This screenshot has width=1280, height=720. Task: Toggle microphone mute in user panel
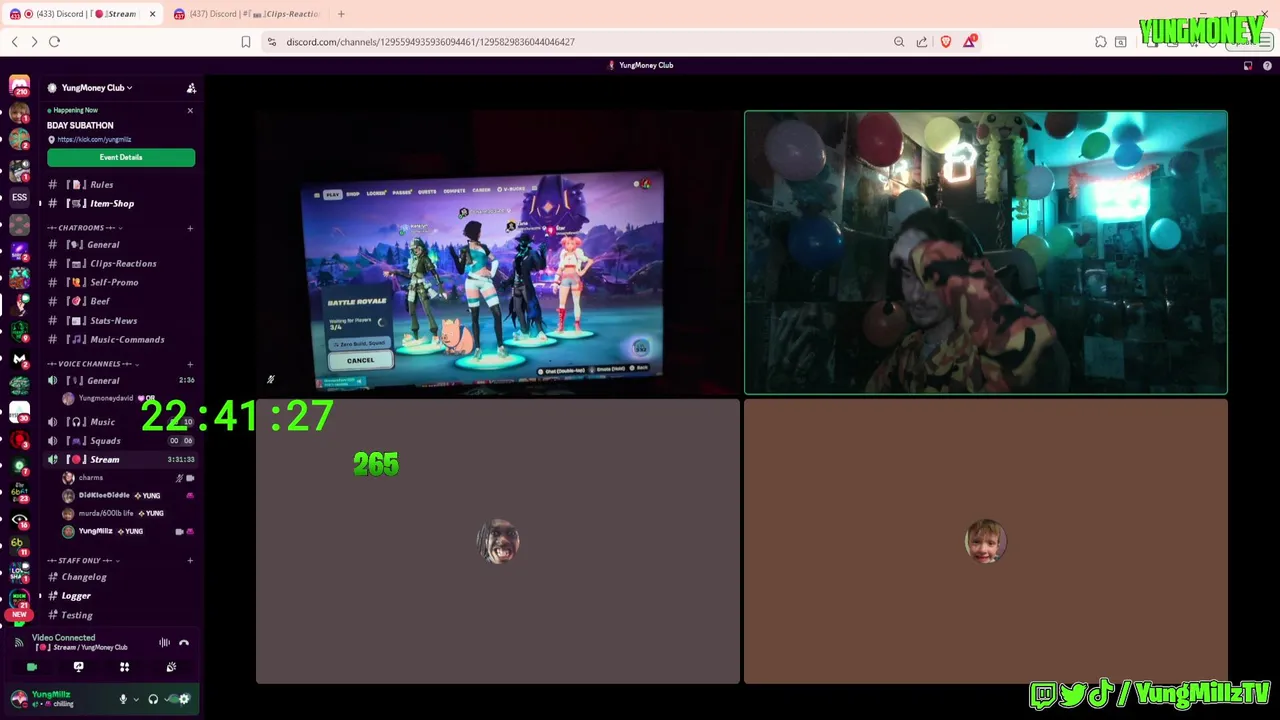pos(123,699)
